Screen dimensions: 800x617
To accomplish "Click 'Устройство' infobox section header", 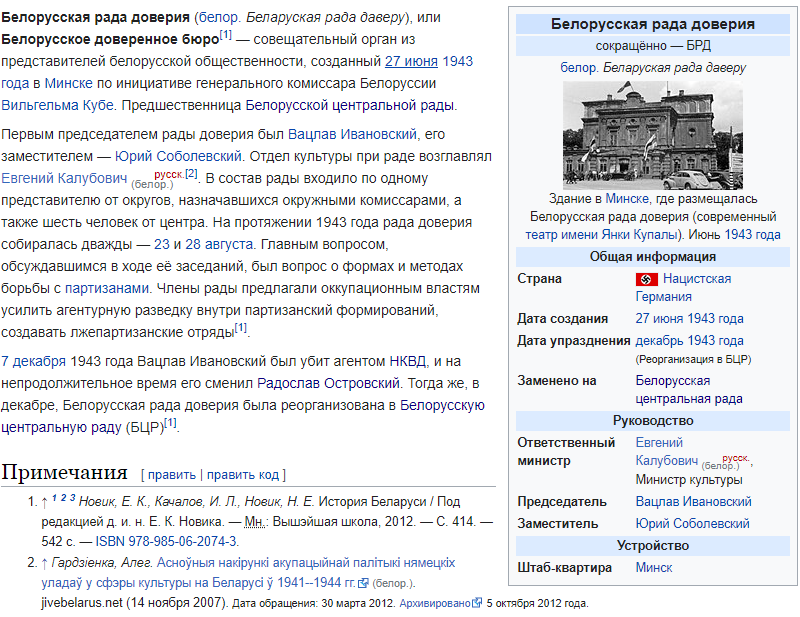I will coord(653,546).
